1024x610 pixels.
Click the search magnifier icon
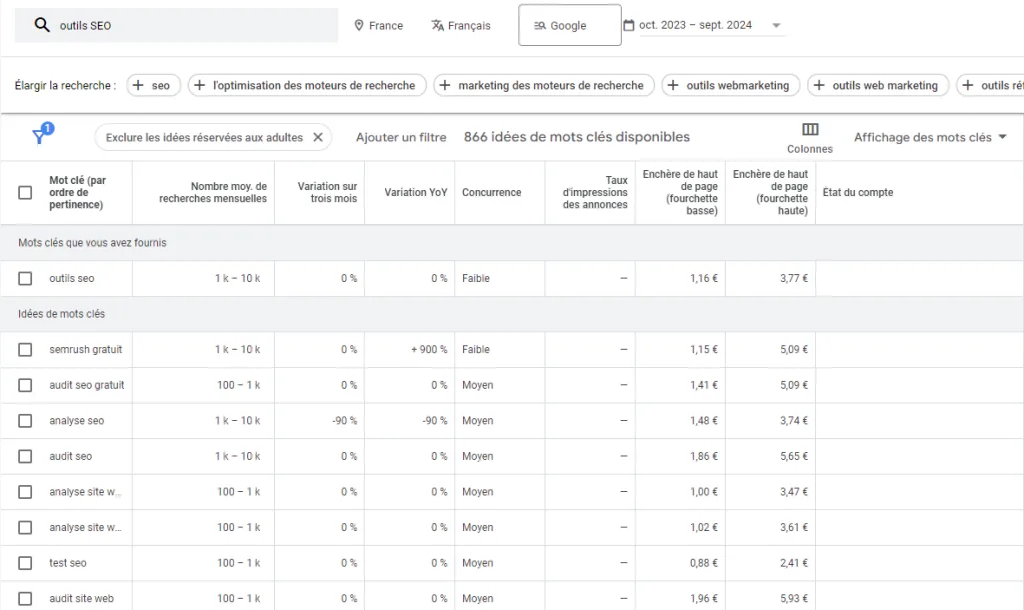42,25
